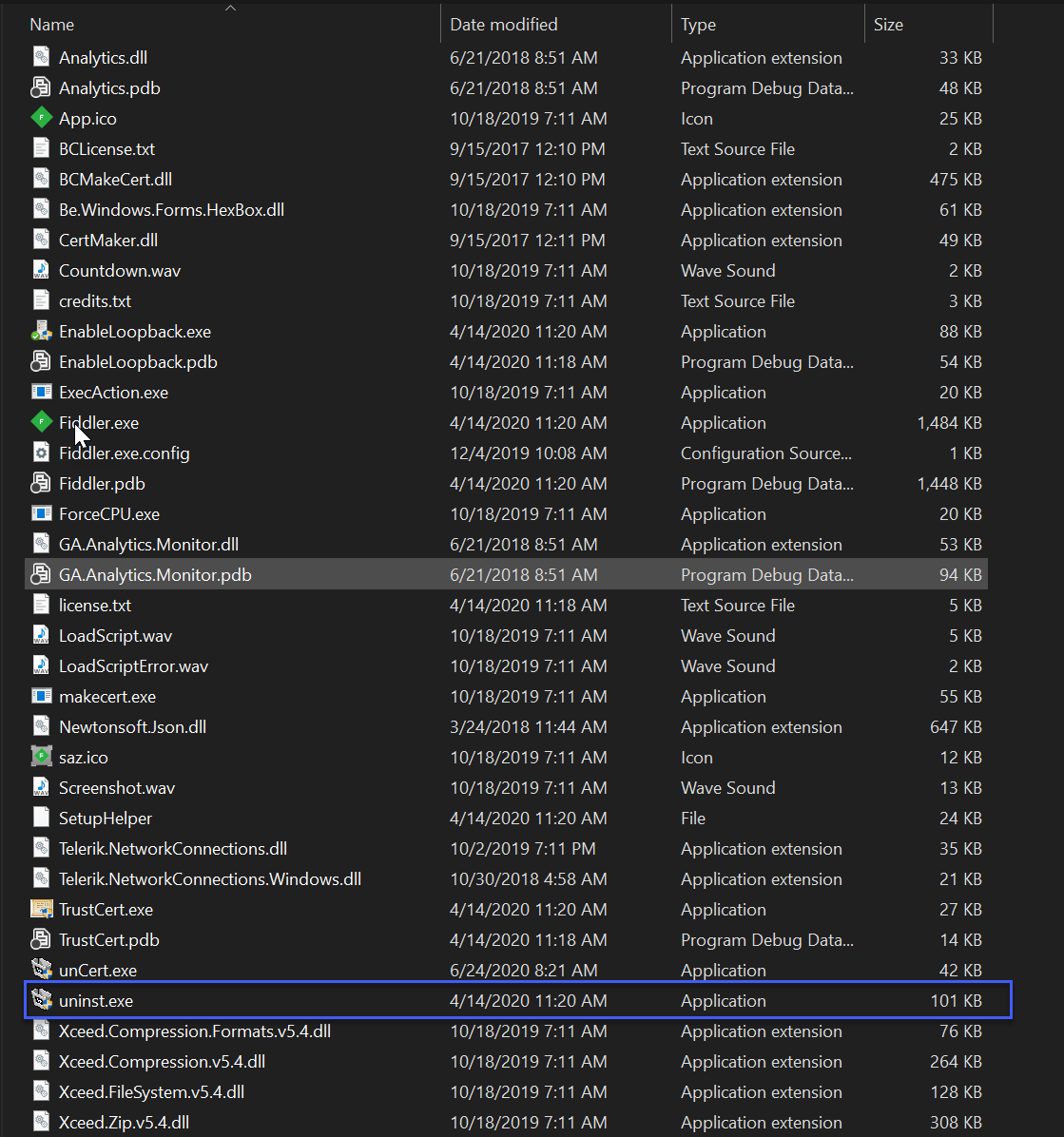The width and height of the screenshot is (1064, 1137).
Task: Click the 9/15/2017 12:11 PM date cell
Action: 528,240
